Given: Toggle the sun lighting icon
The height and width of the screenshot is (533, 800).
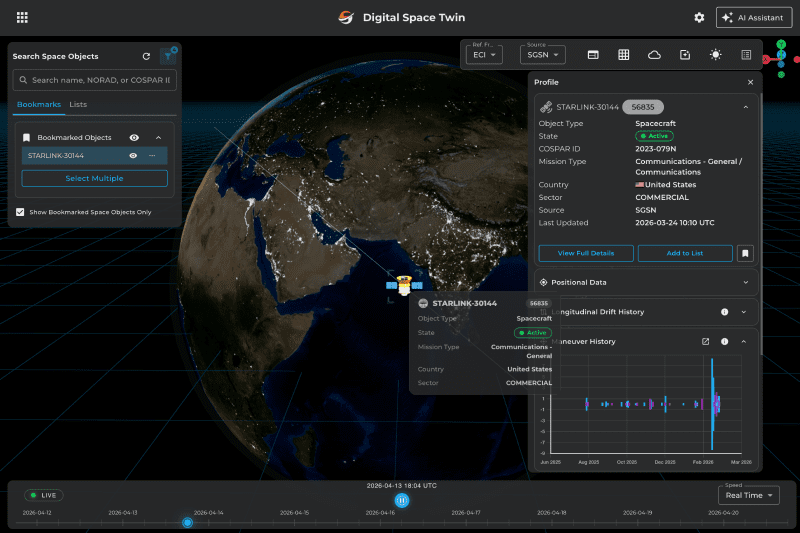Looking at the screenshot, I should (x=715, y=55).
